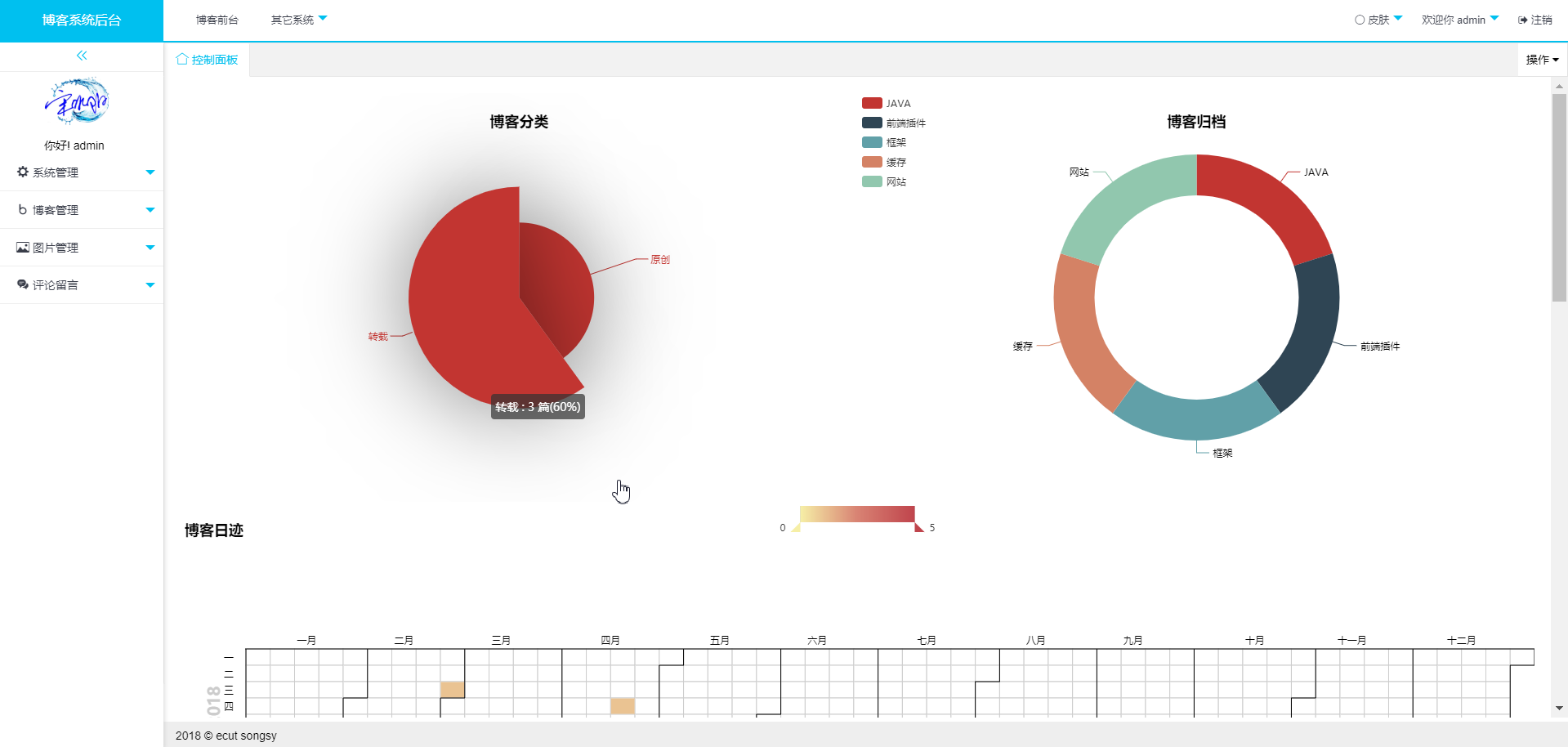Click the chat bubble icon beside 评论留言
The image size is (1568, 747).
(23, 284)
